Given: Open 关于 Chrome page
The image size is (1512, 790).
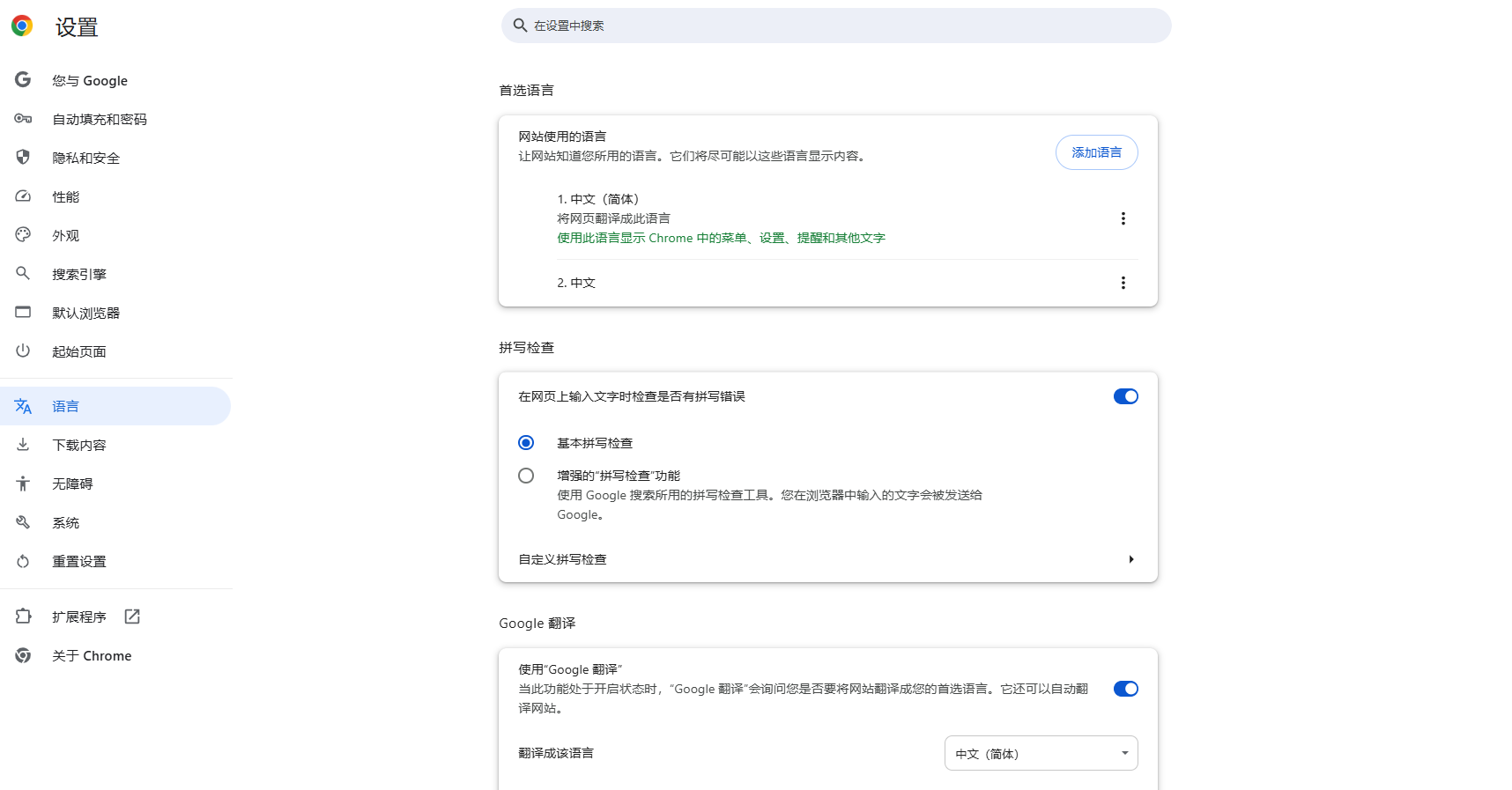Looking at the screenshot, I should point(115,655).
